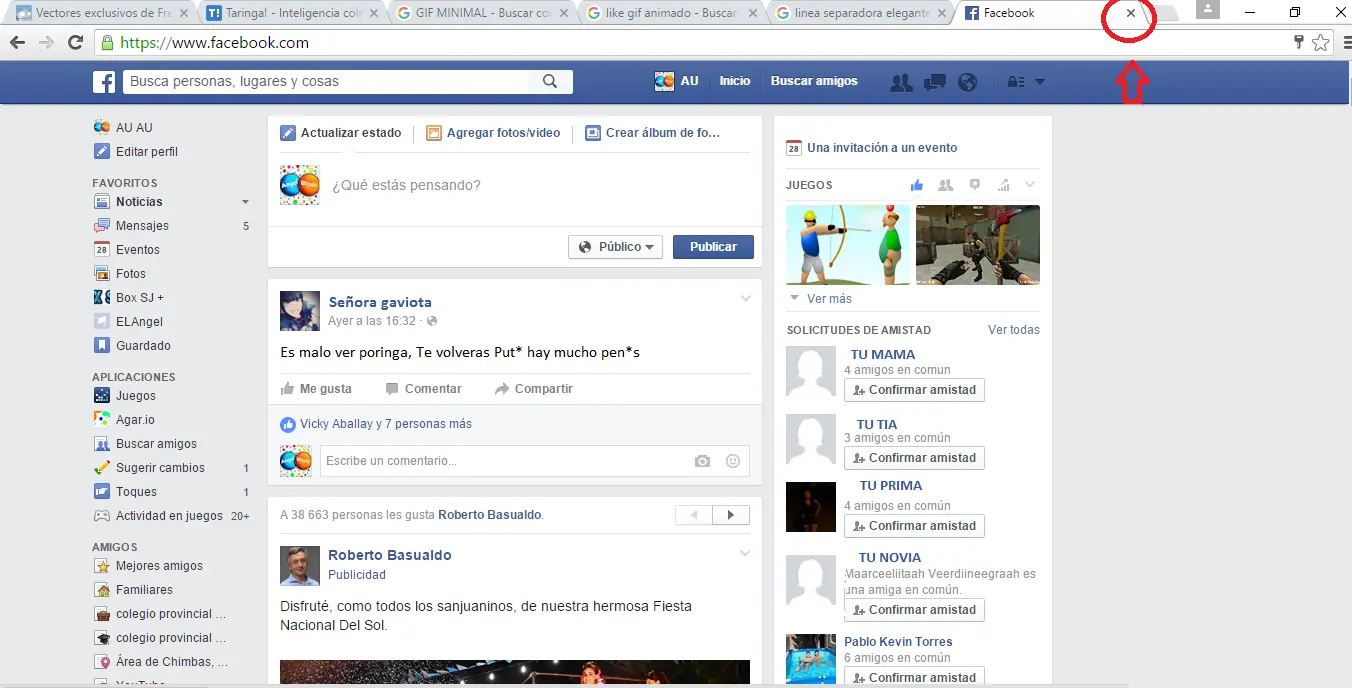1352x688 pixels.
Task: Click the browser back arrow
Action: tap(17, 43)
